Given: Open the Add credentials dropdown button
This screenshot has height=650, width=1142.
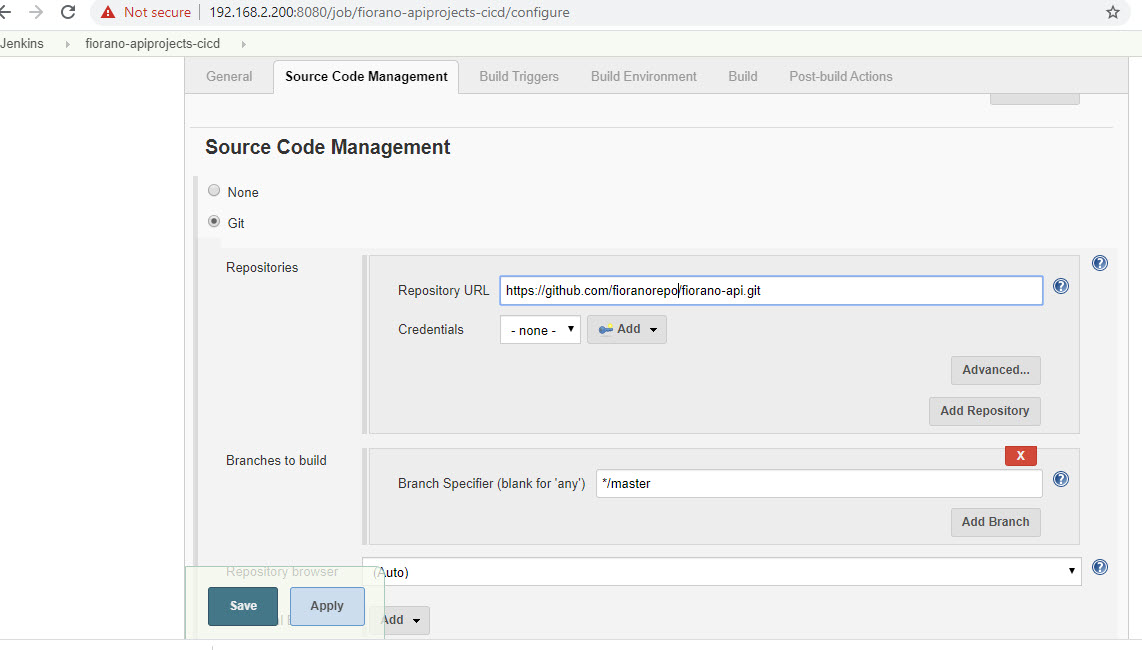Looking at the screenshot, I should click(626, 329).
